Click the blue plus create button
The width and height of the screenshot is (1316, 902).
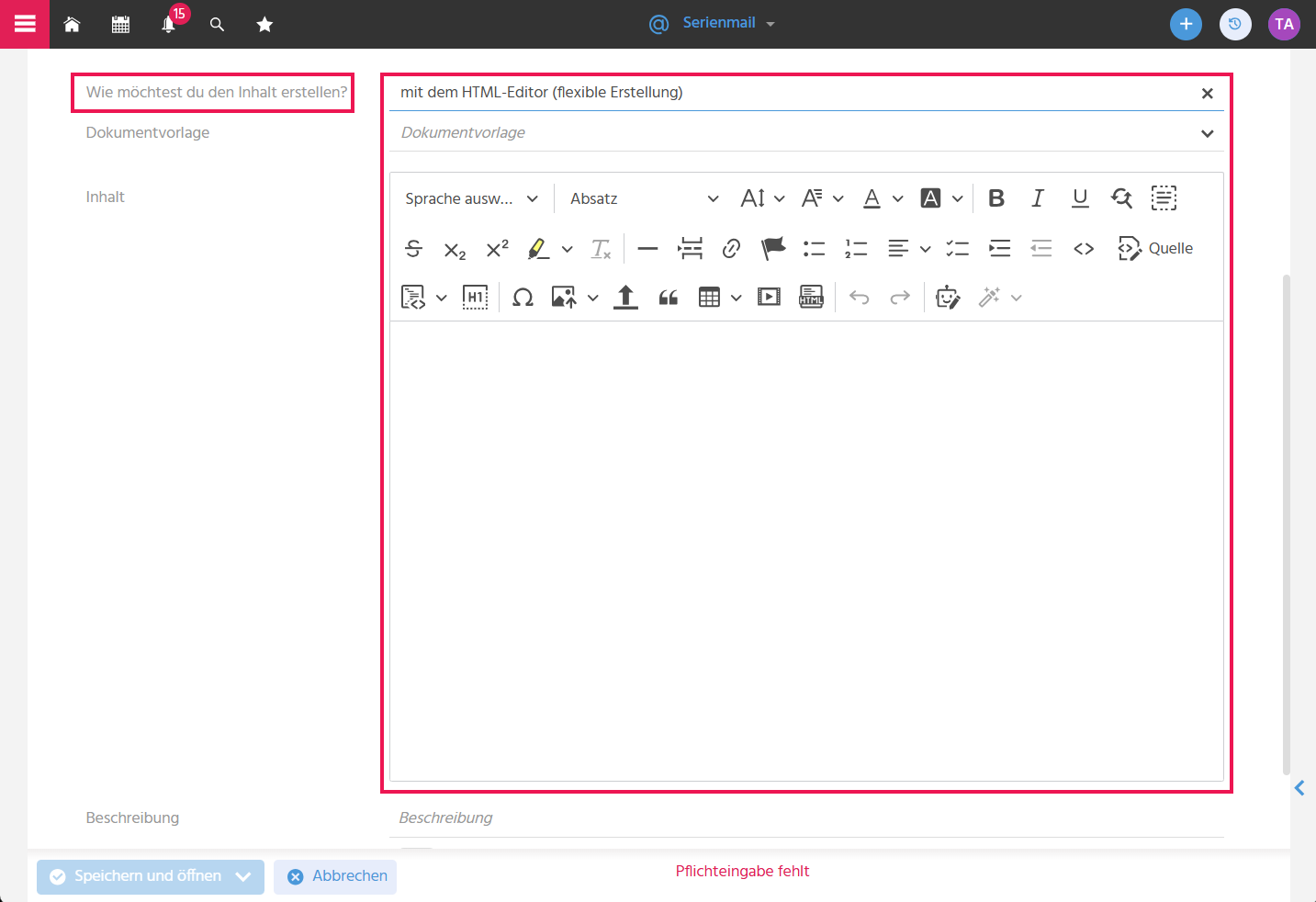pyautogui.click(x=1186, y=24)
